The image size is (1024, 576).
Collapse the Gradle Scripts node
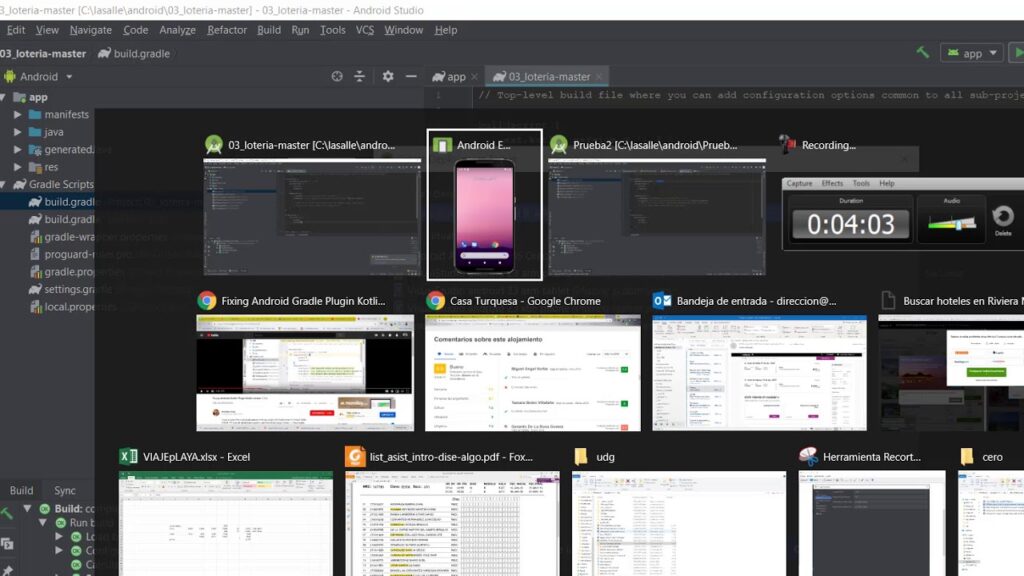(4, 184)
